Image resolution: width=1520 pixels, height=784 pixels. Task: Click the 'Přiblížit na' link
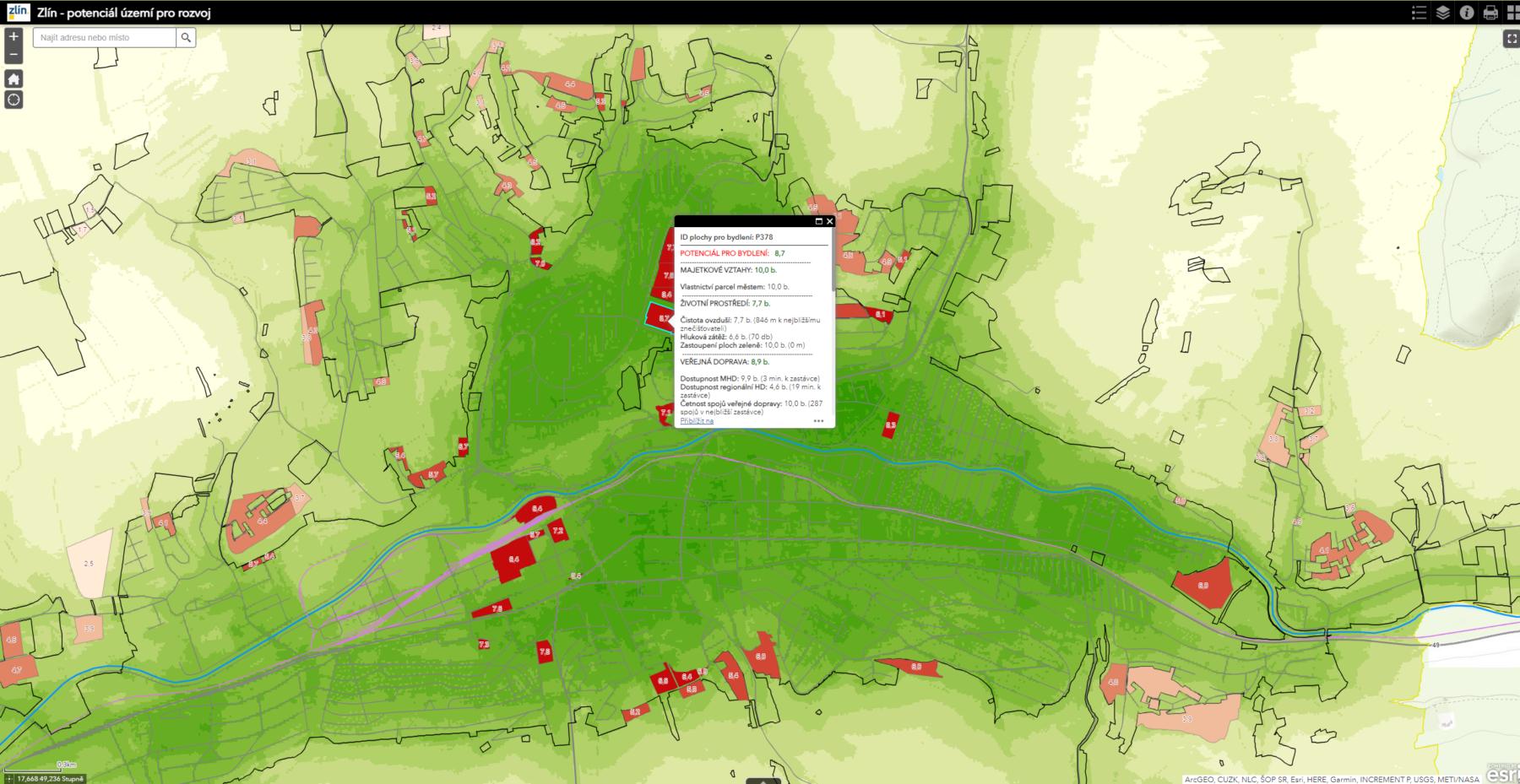(x=697, y=421)
